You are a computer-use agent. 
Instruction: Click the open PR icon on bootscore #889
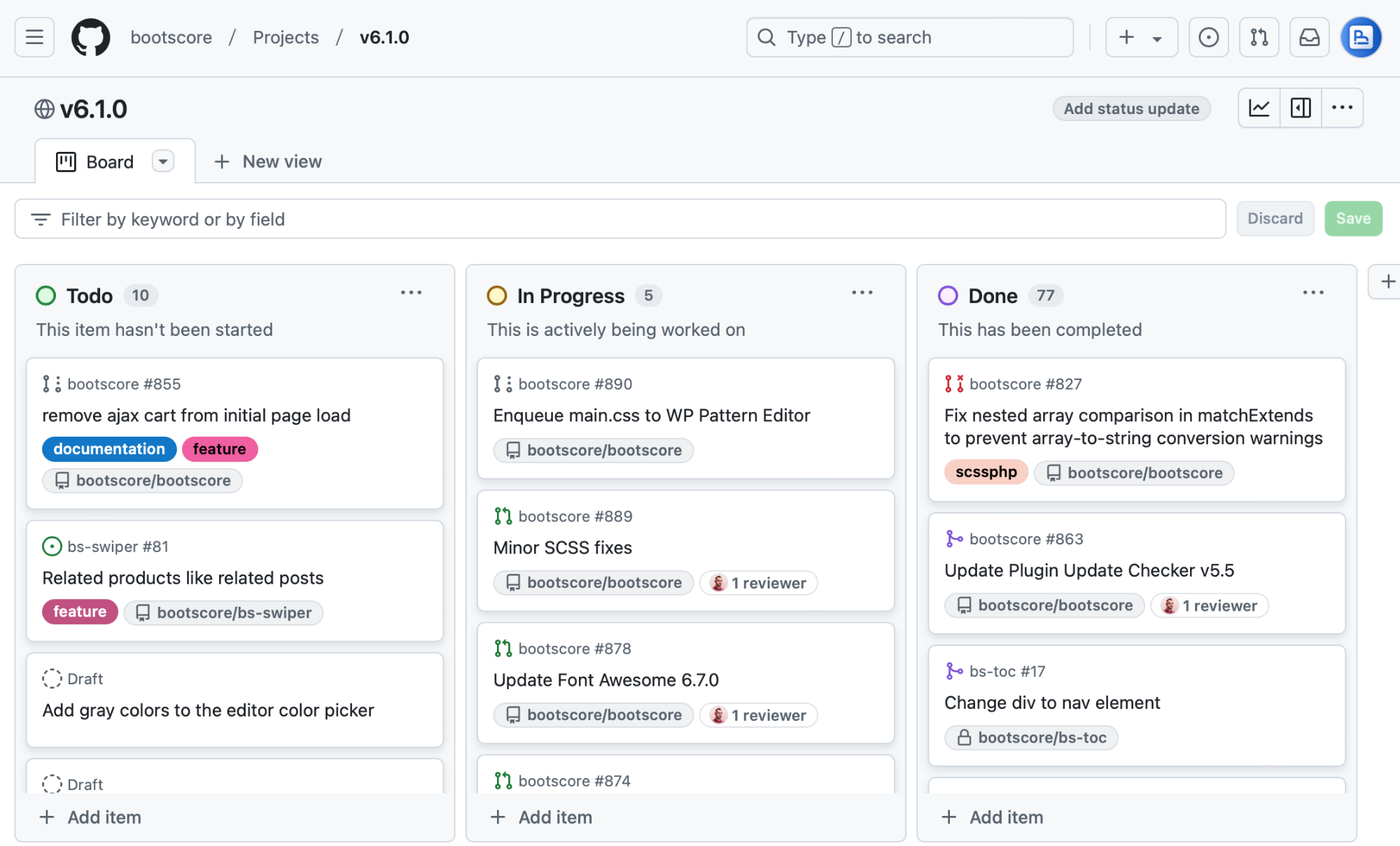click(503, 516)
